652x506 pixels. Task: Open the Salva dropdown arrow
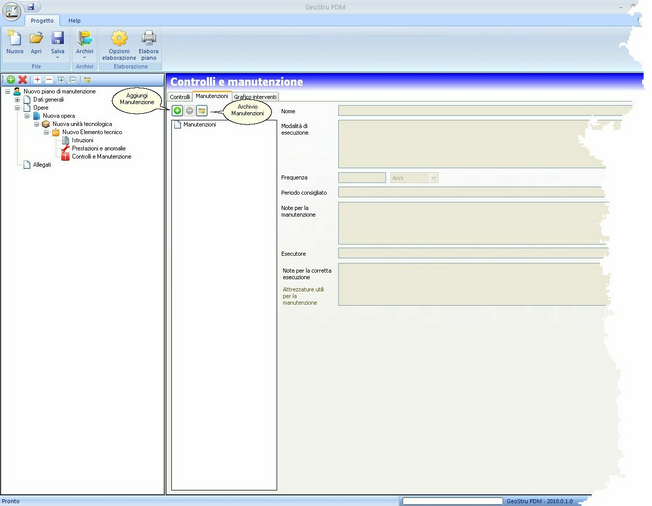click(57, 57)
